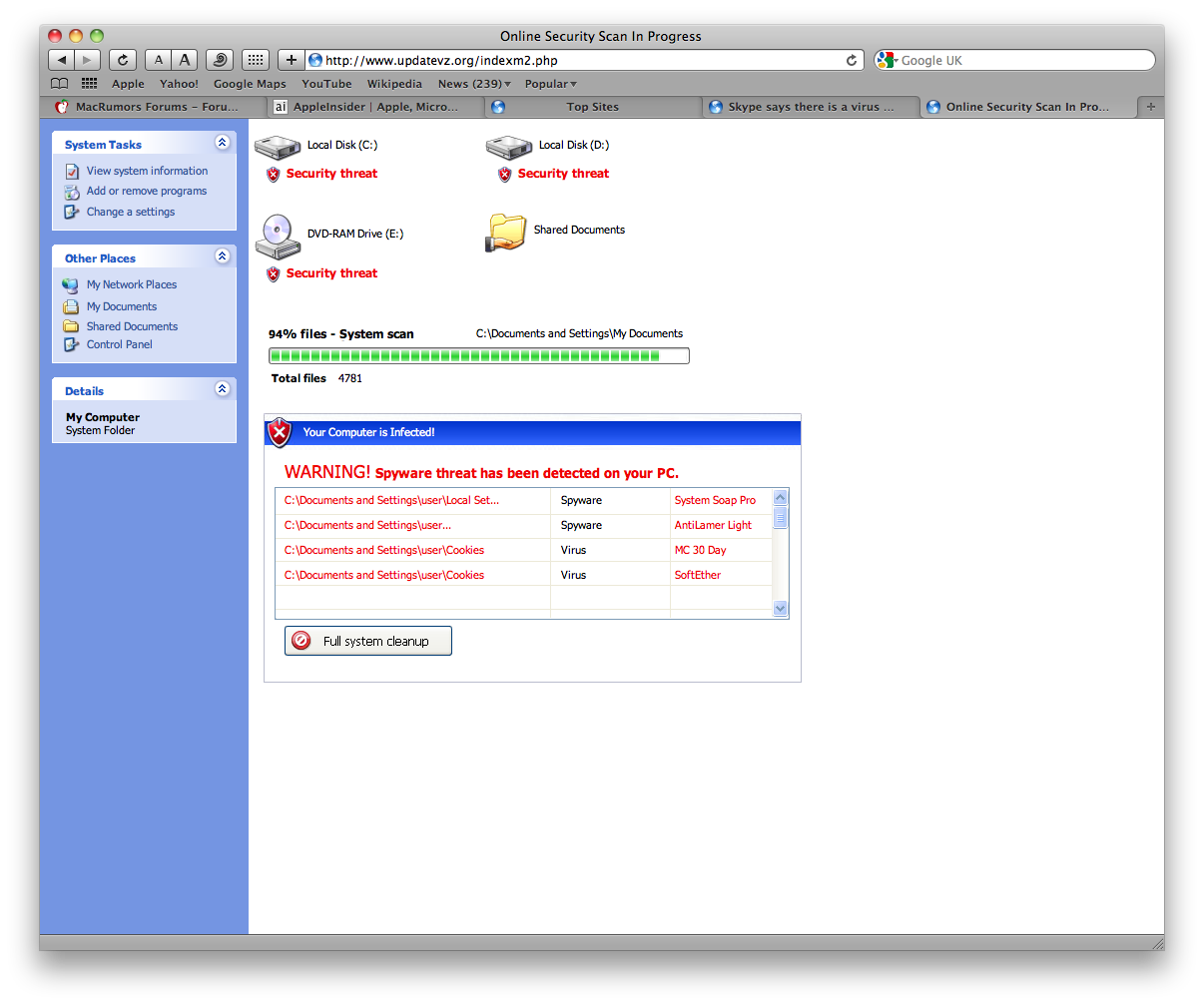This screenshot has height=1005, width=1204.
Task: Click the Full system cleanup button
Action: [368, 641]
